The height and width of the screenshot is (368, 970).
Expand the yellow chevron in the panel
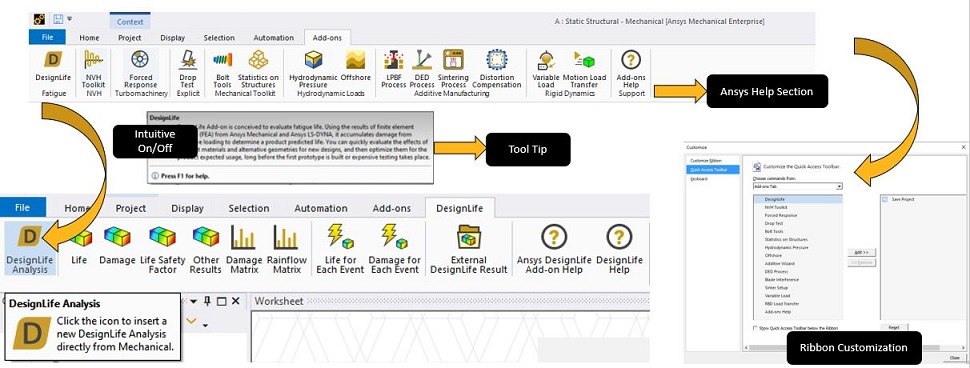point(192,321)
